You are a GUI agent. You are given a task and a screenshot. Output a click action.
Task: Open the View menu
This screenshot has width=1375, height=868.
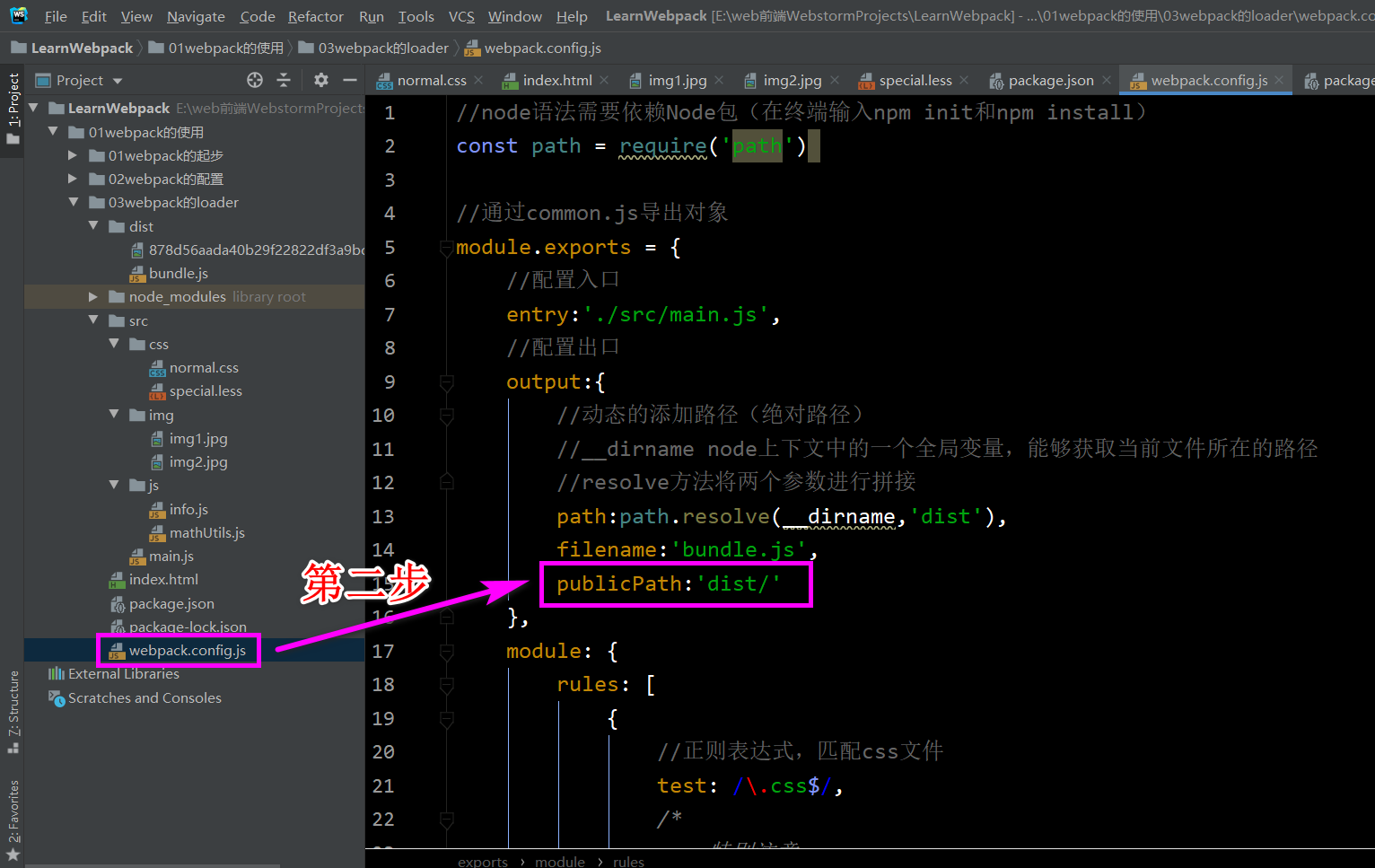pyautogui.click(x=136, y=16)
